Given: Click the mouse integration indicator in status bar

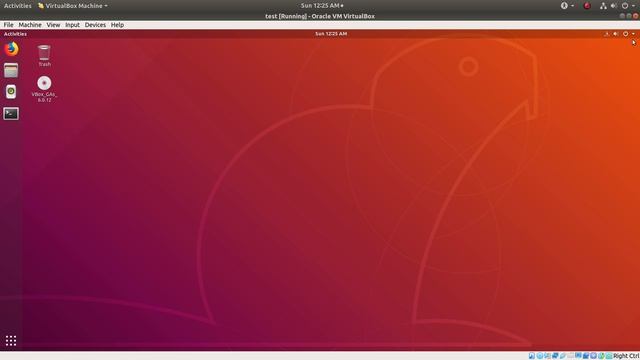Looking at the screenshot, I should (x=602, y=356).
